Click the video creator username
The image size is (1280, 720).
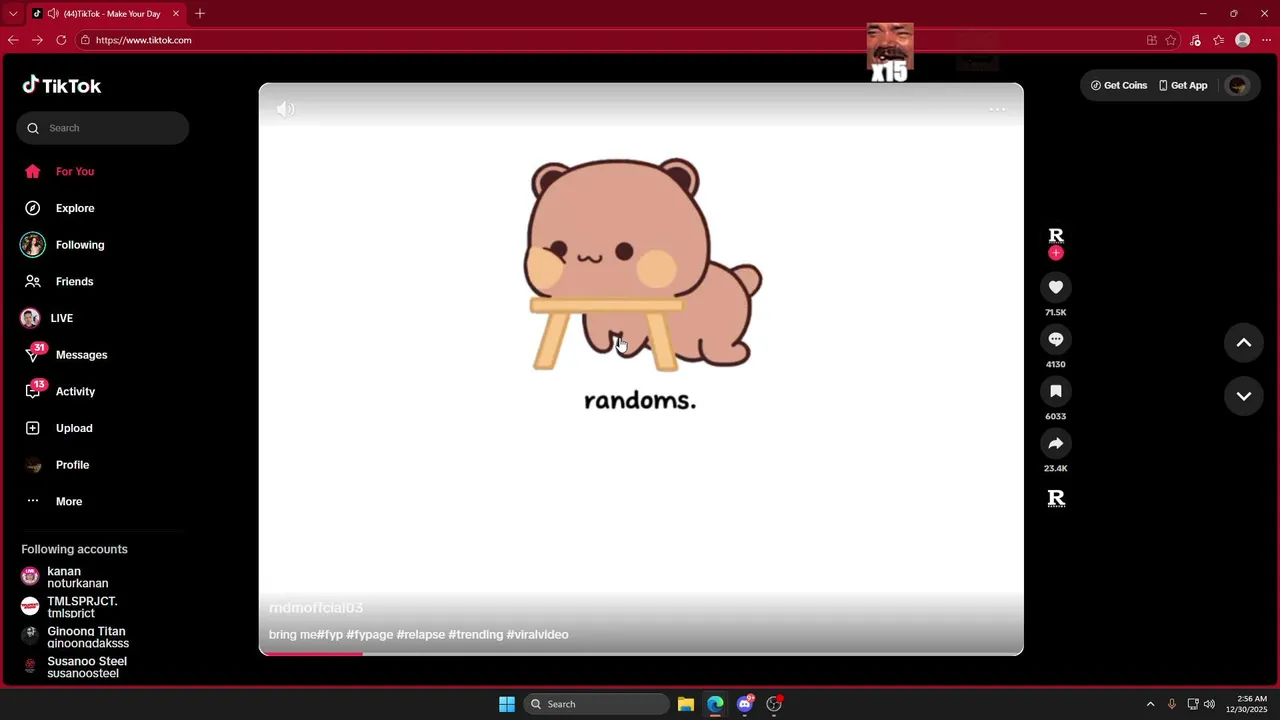pos(316,608)
